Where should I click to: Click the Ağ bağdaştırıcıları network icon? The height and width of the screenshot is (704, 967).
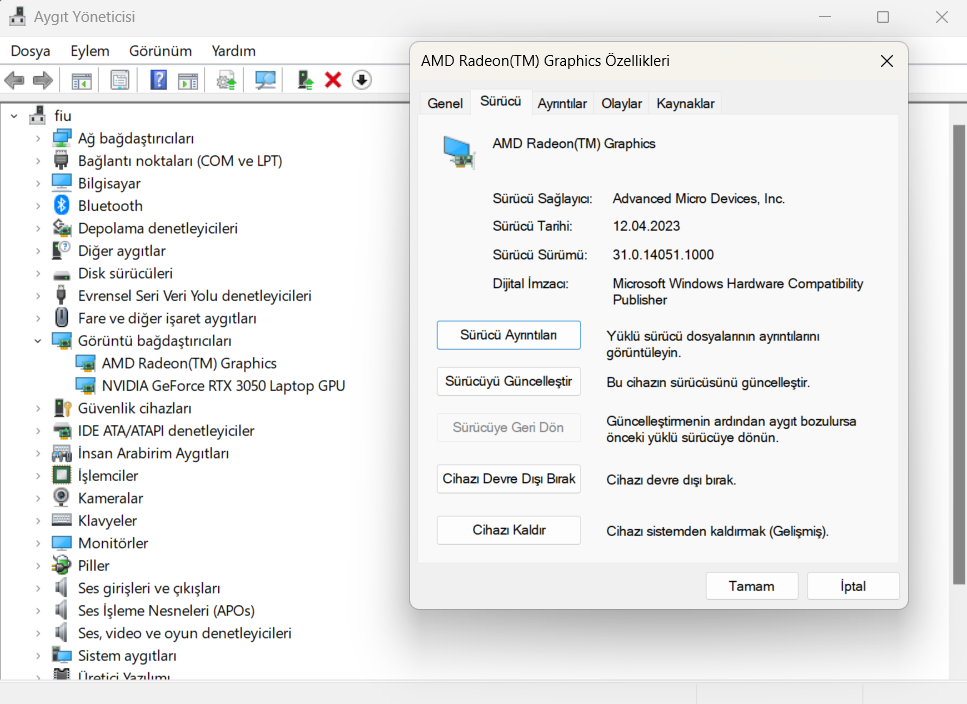[x=62, y=138]
